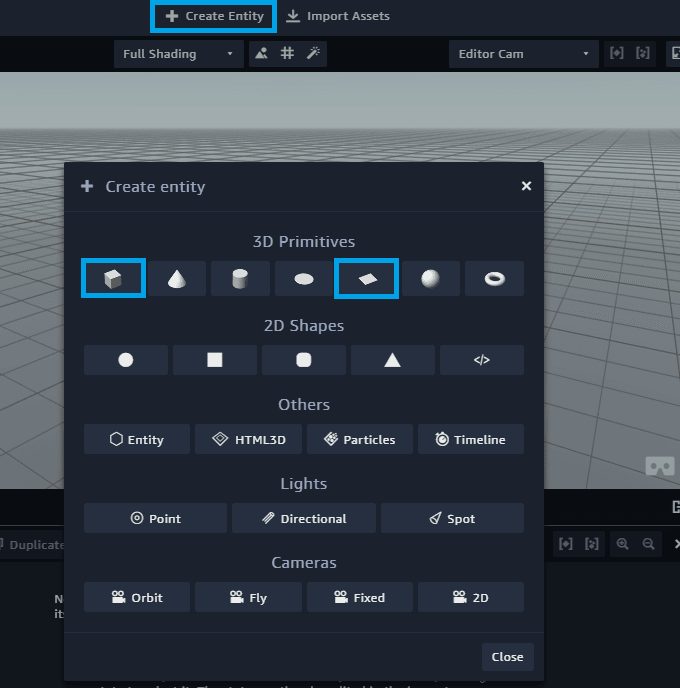680x688 pixels.
Task: Create a Sphere primitive
Action: click(430, 278)
